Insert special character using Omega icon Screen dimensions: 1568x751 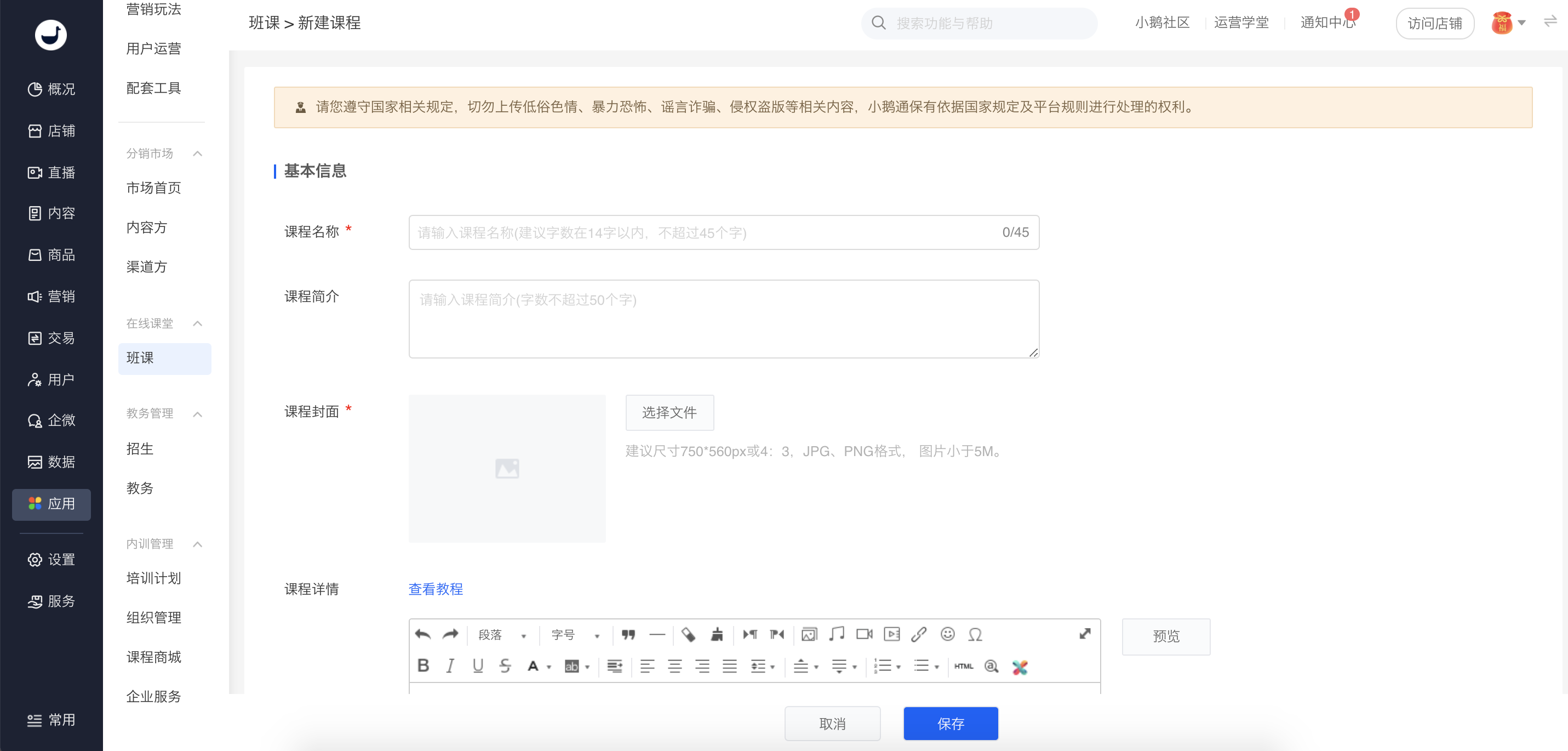click(x=975, y=635)
